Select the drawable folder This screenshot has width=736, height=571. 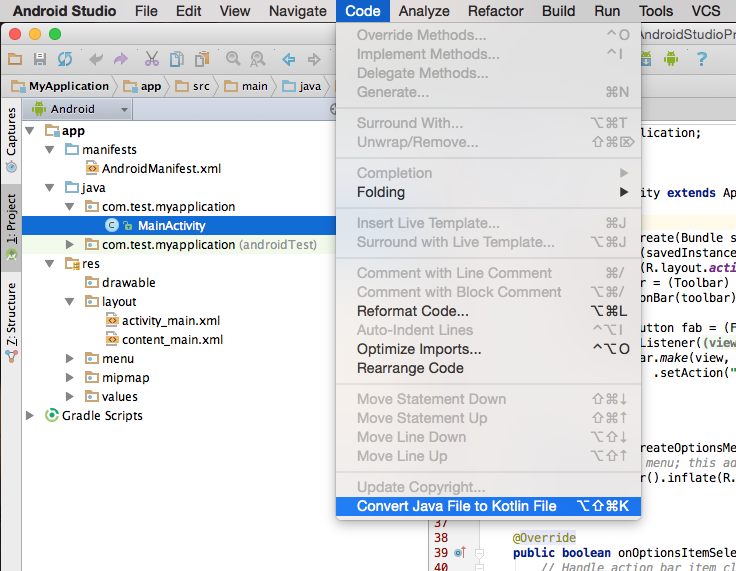pos(120,283)
